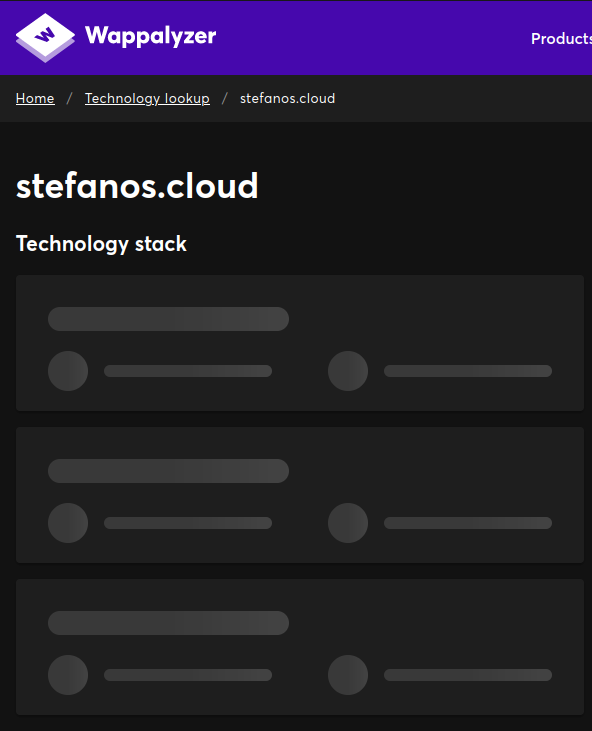The image size is (592, 731).
Task: Click the Wappalyzer wordmark text
Action: click(x=151, y=36)
